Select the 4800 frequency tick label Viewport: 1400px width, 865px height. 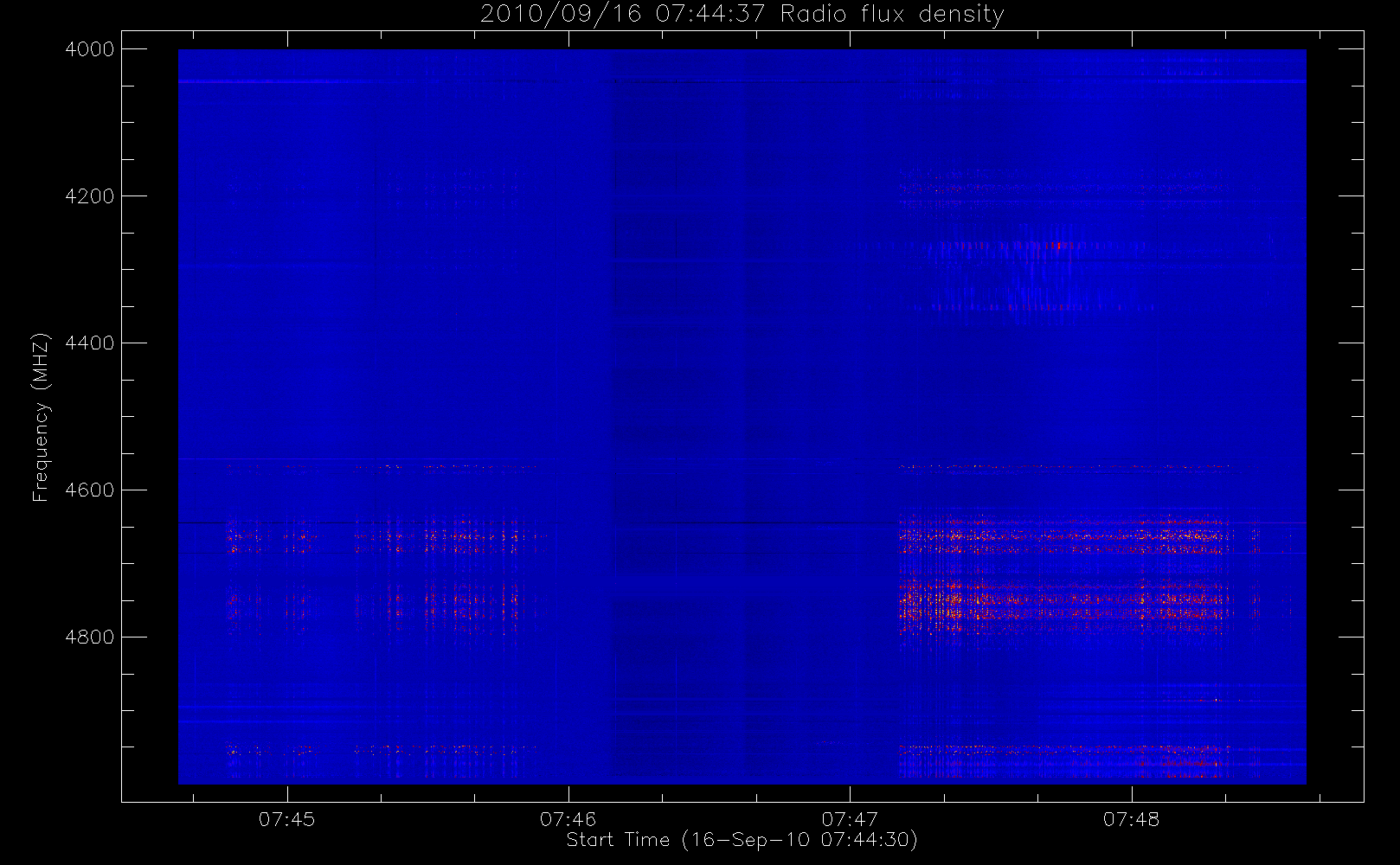90,638
